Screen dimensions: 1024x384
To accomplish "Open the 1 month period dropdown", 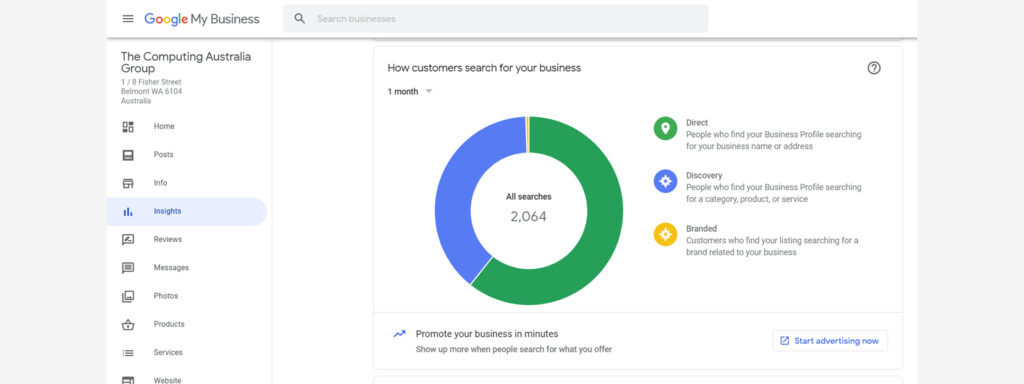I will tap(410, 91).
